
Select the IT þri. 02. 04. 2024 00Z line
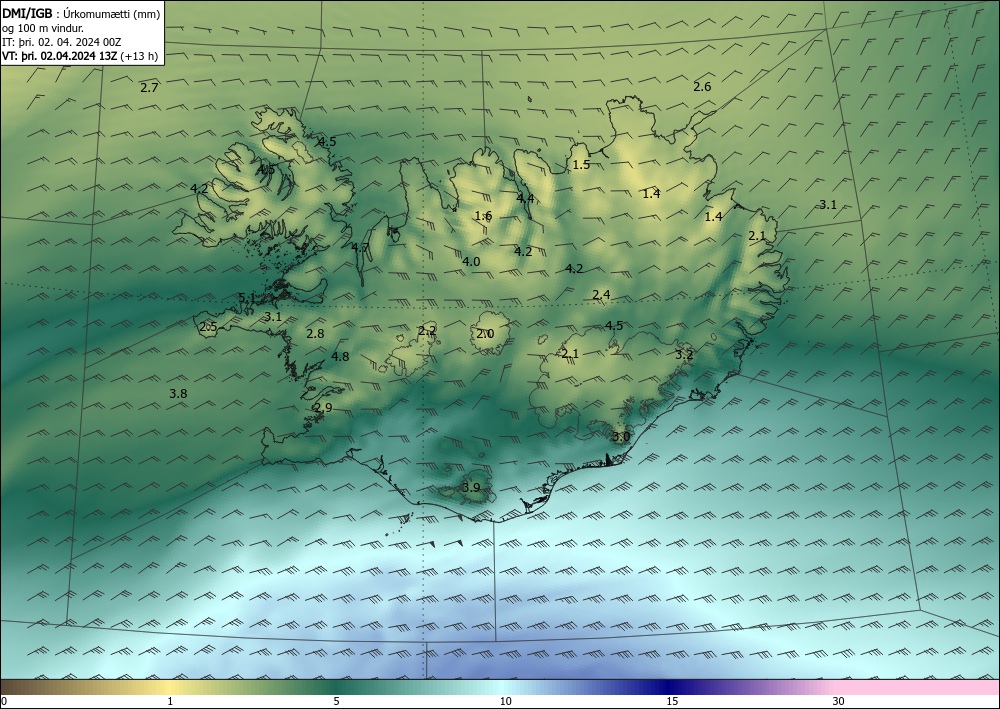(x=62, y=42)
